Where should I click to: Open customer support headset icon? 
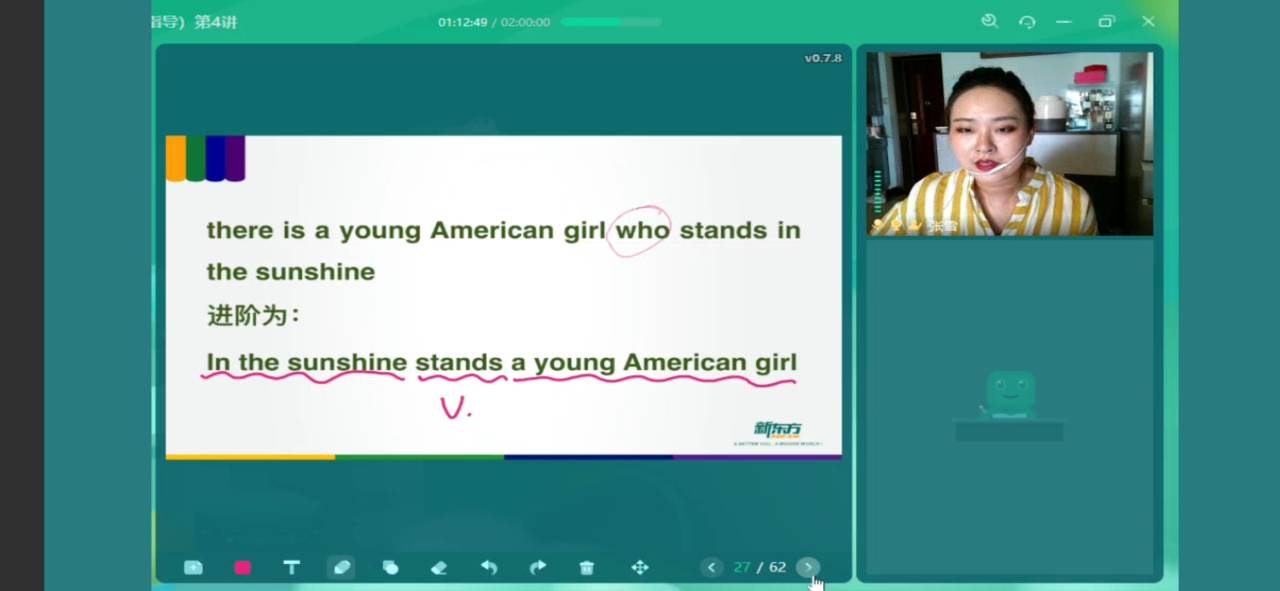pos(1027,21)
